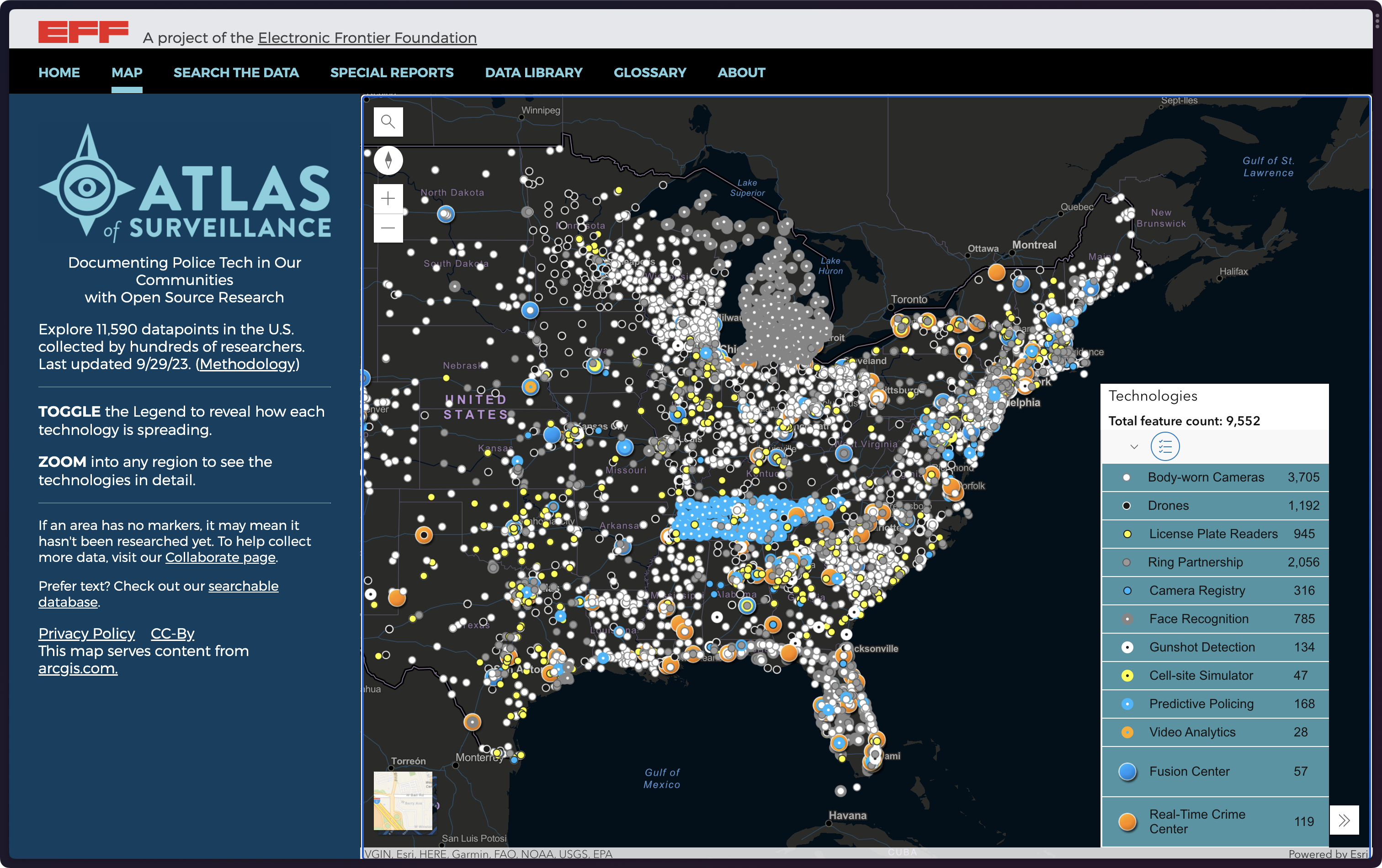Image resolution: width=1382 pixels, height=868 pixels.
Task: Follow the Collaborate page link
Action: [x=220, y=557]
